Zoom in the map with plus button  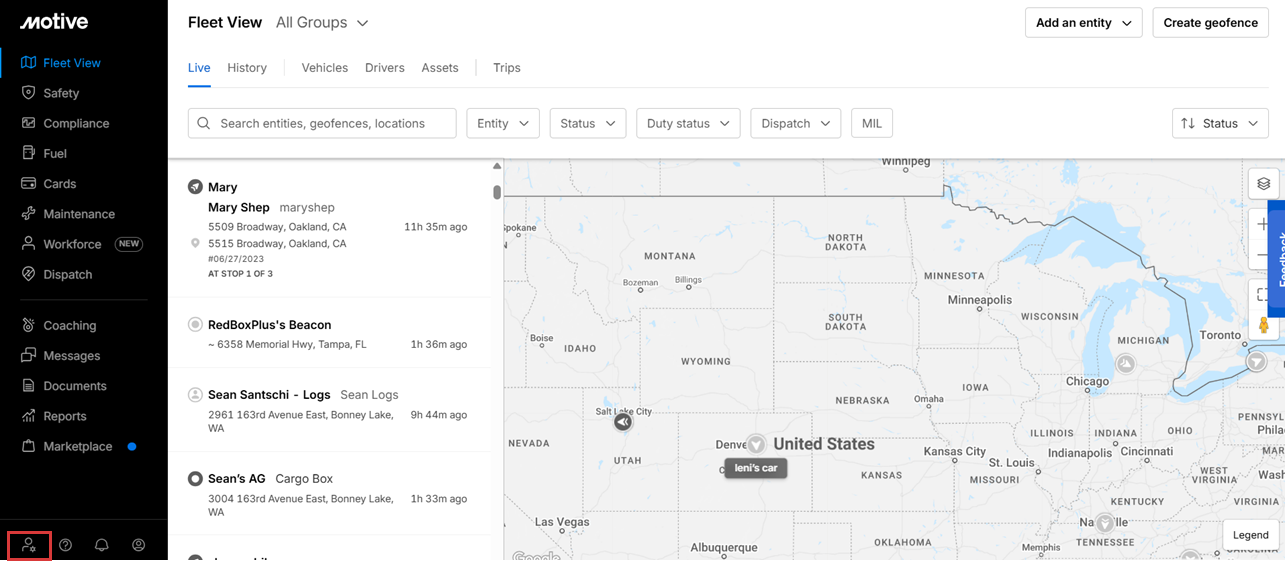coord(1263,225)
